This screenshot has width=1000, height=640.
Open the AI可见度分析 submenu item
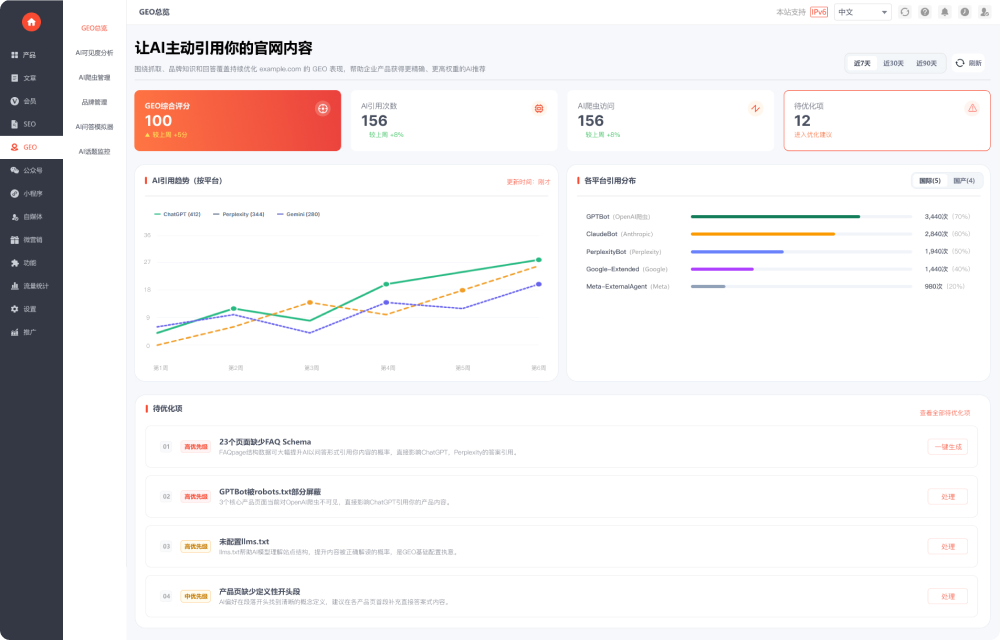(x=94, y=53)
